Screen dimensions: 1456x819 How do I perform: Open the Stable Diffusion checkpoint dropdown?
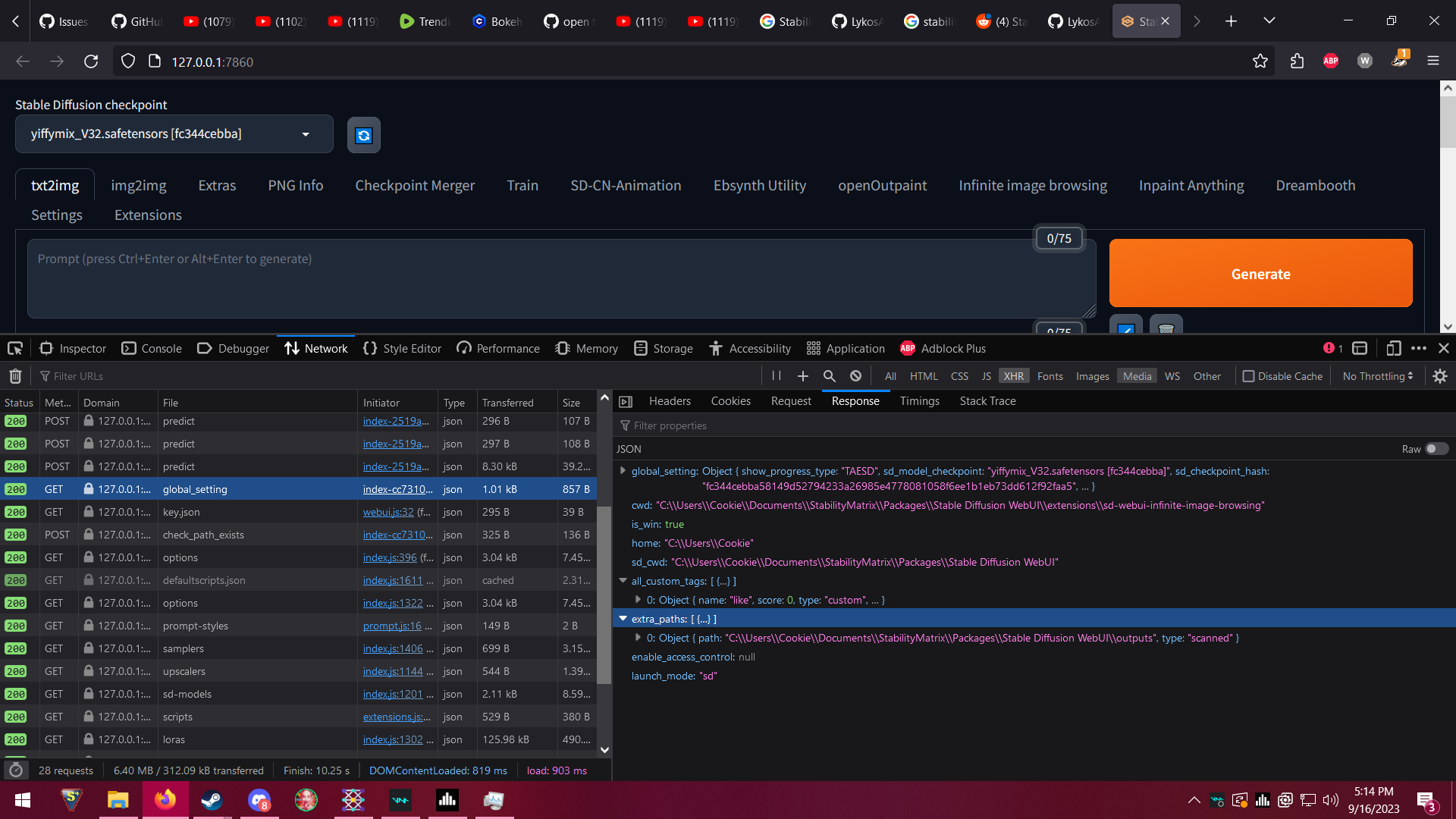point(306,133)
